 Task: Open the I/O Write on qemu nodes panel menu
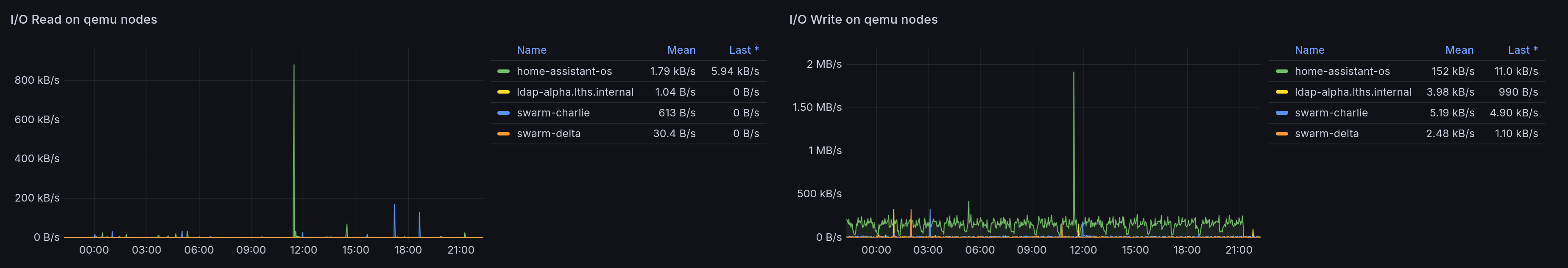[862, 19]
